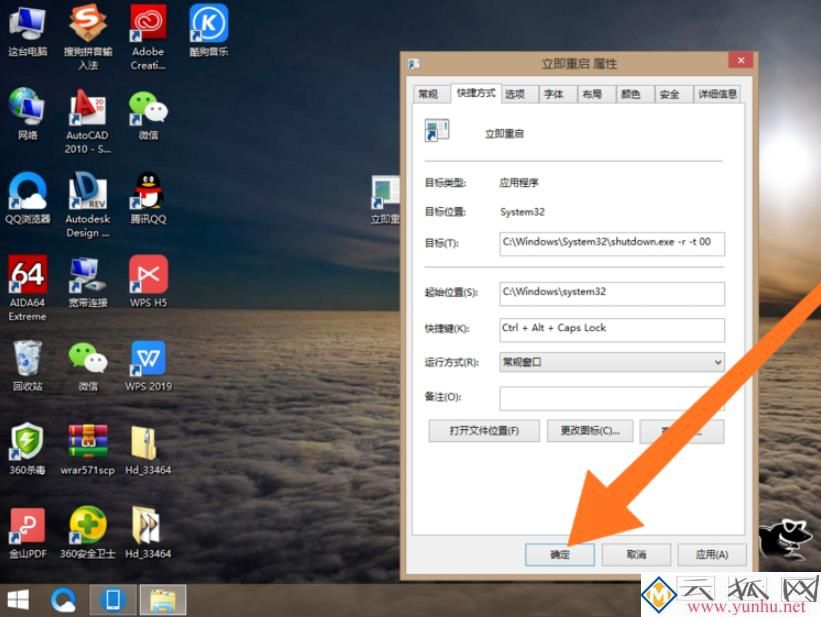Viewport: 821px width, 617px height.
Task: Open AIDA64 Extreme desktop icon
Action: (x=27, y=275)
